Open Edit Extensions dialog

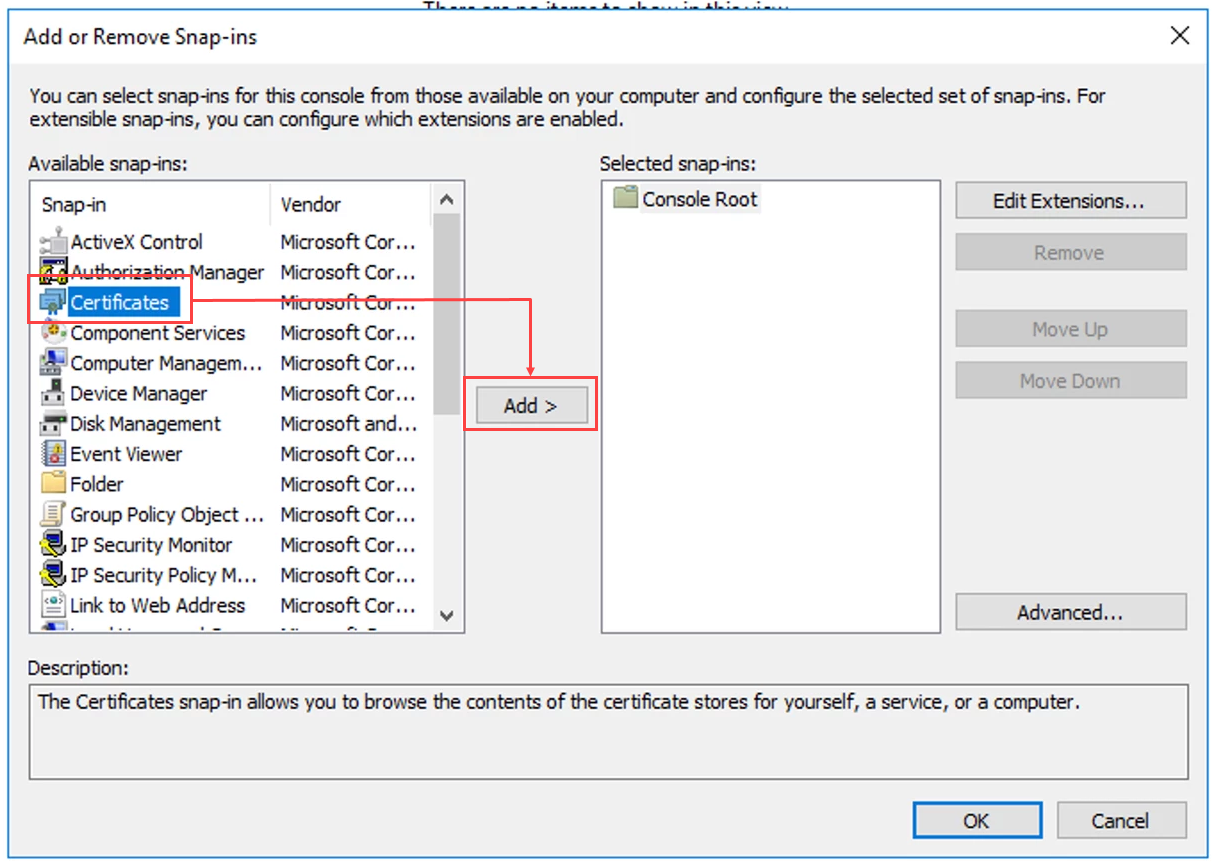click(x=1070, y=201)
